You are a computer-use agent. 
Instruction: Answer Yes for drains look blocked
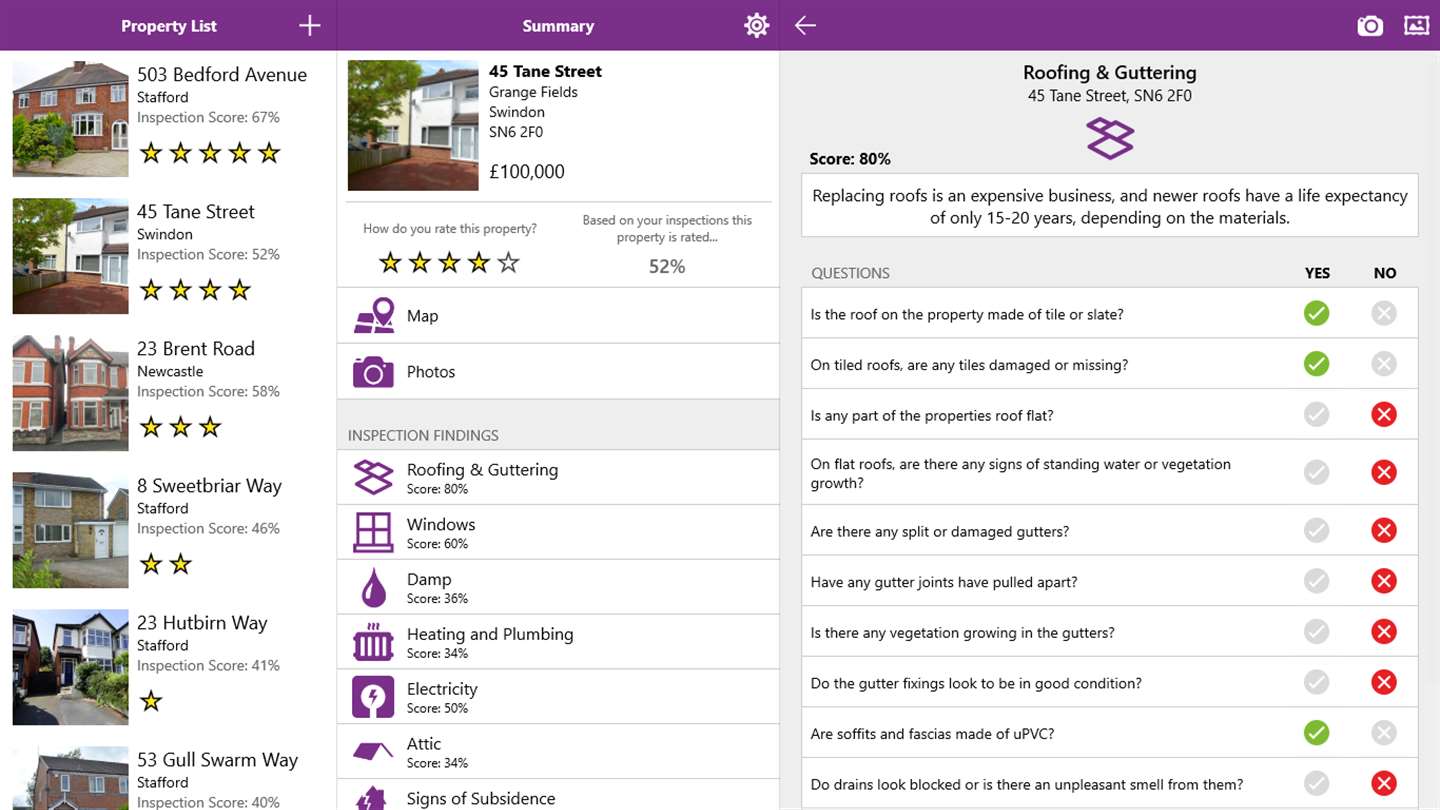coord(1316,784)
